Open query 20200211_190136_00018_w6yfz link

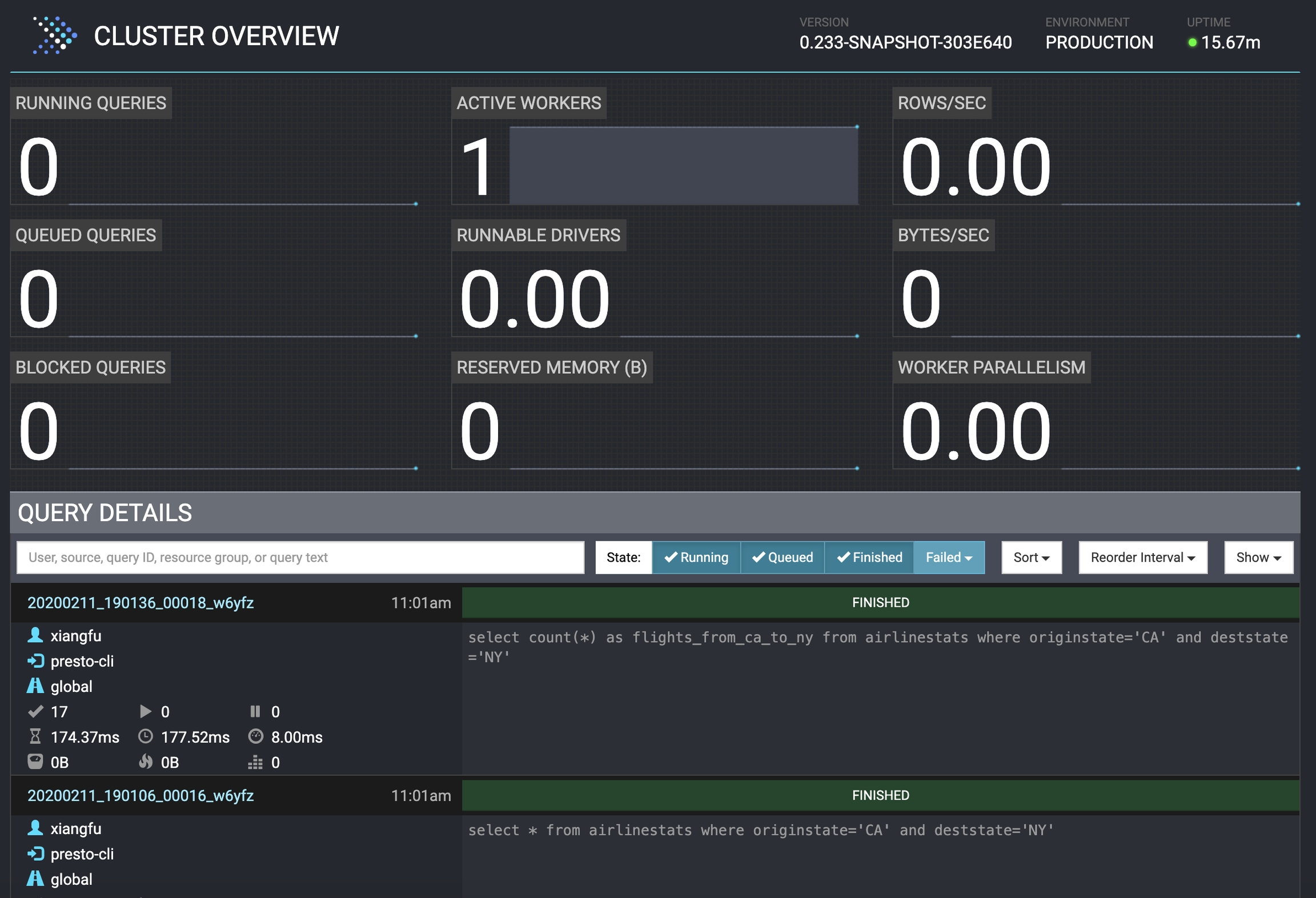tap(141, 603)
